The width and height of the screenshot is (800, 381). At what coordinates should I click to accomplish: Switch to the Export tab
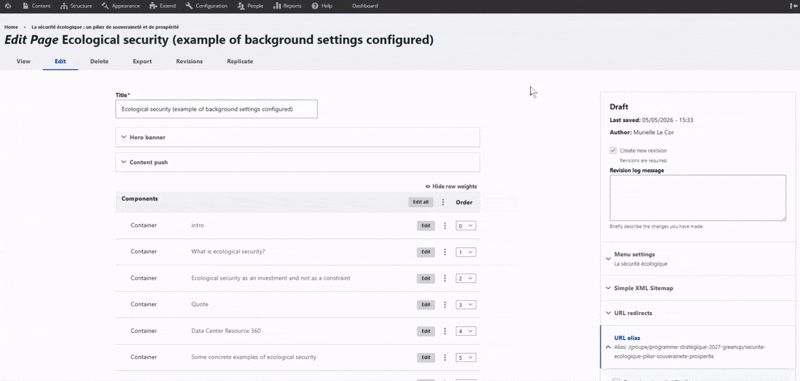tap(142, 61)
